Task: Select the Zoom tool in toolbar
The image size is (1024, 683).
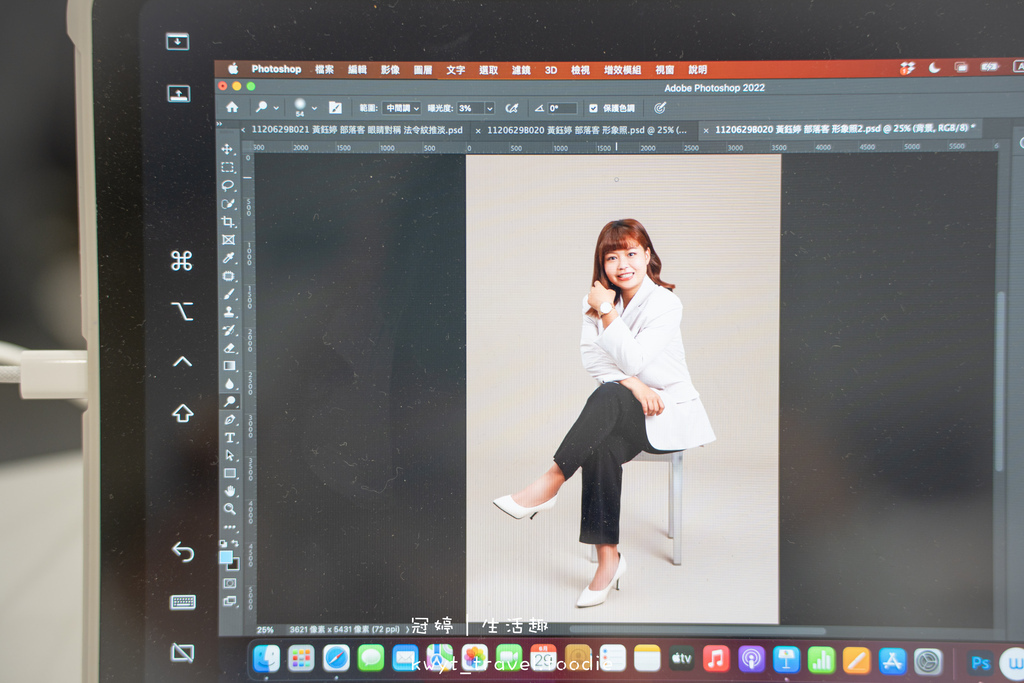Action: [x=229, y=508]
